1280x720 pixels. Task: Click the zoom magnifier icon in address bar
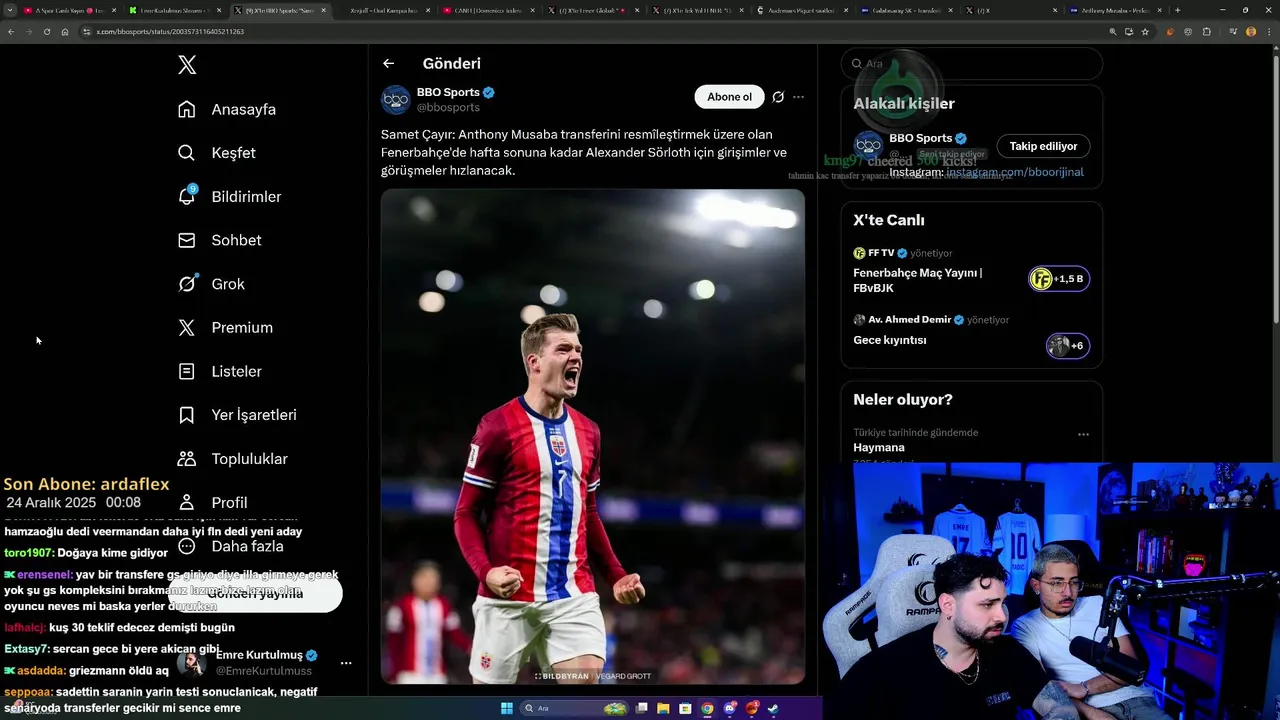click(x=1112, y=31)
